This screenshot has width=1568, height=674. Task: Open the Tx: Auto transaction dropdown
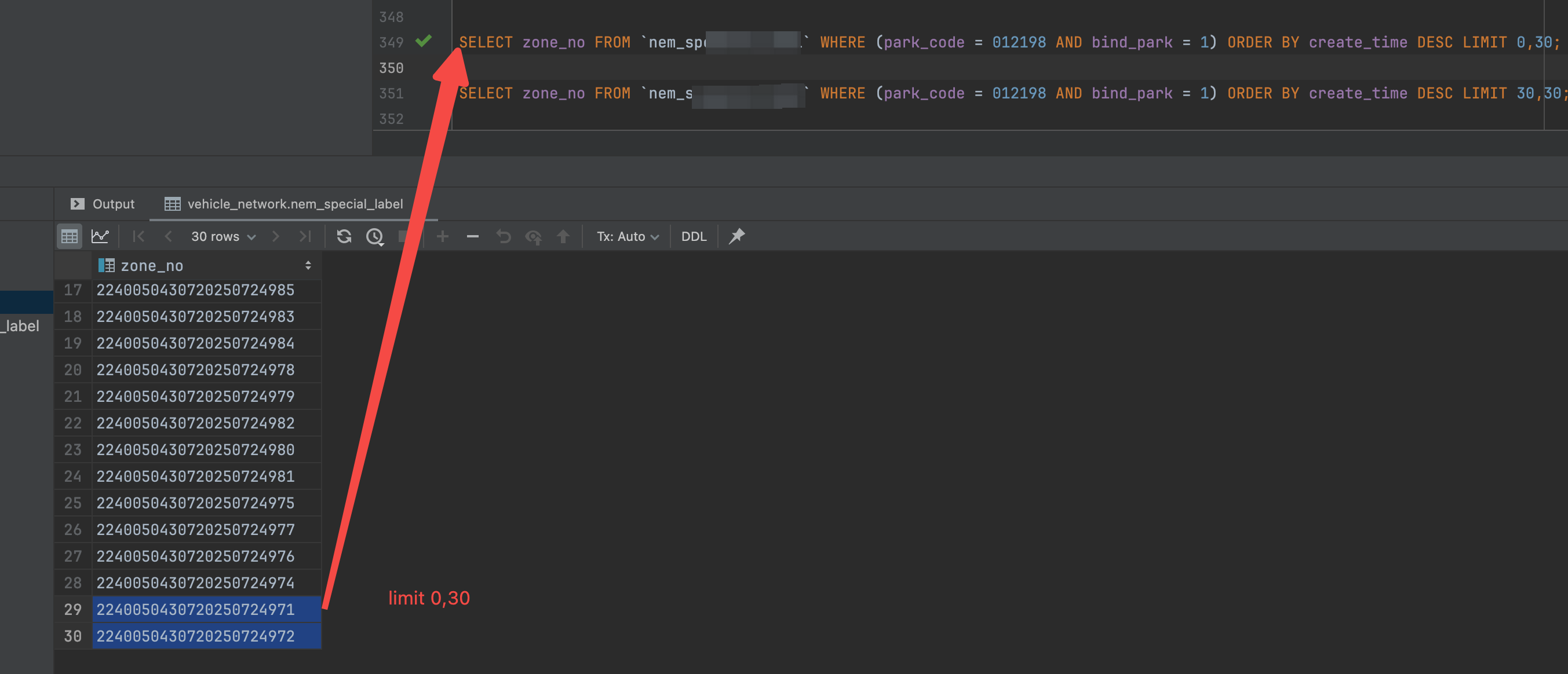pos(627,236)
